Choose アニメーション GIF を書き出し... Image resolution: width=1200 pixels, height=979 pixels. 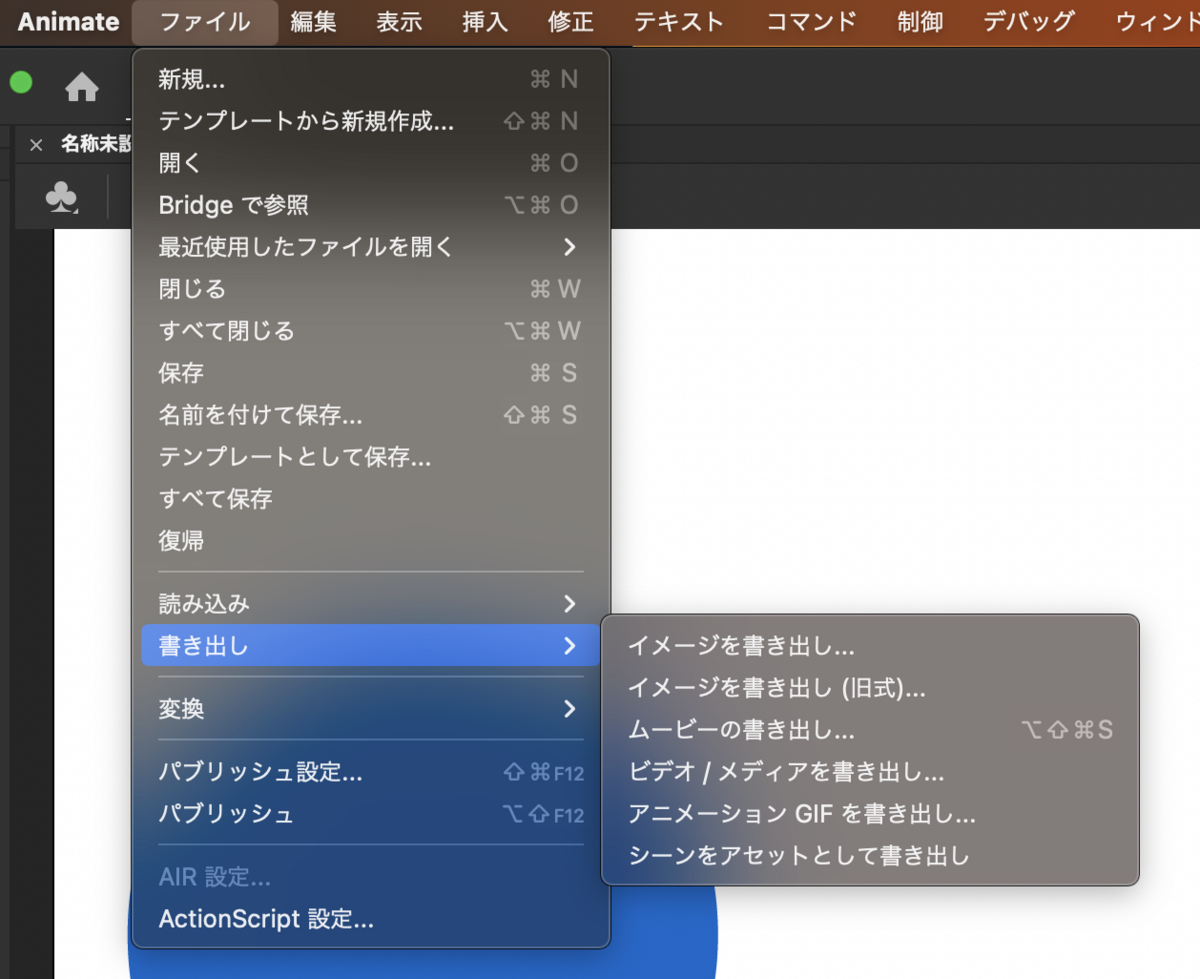(870, 814)
